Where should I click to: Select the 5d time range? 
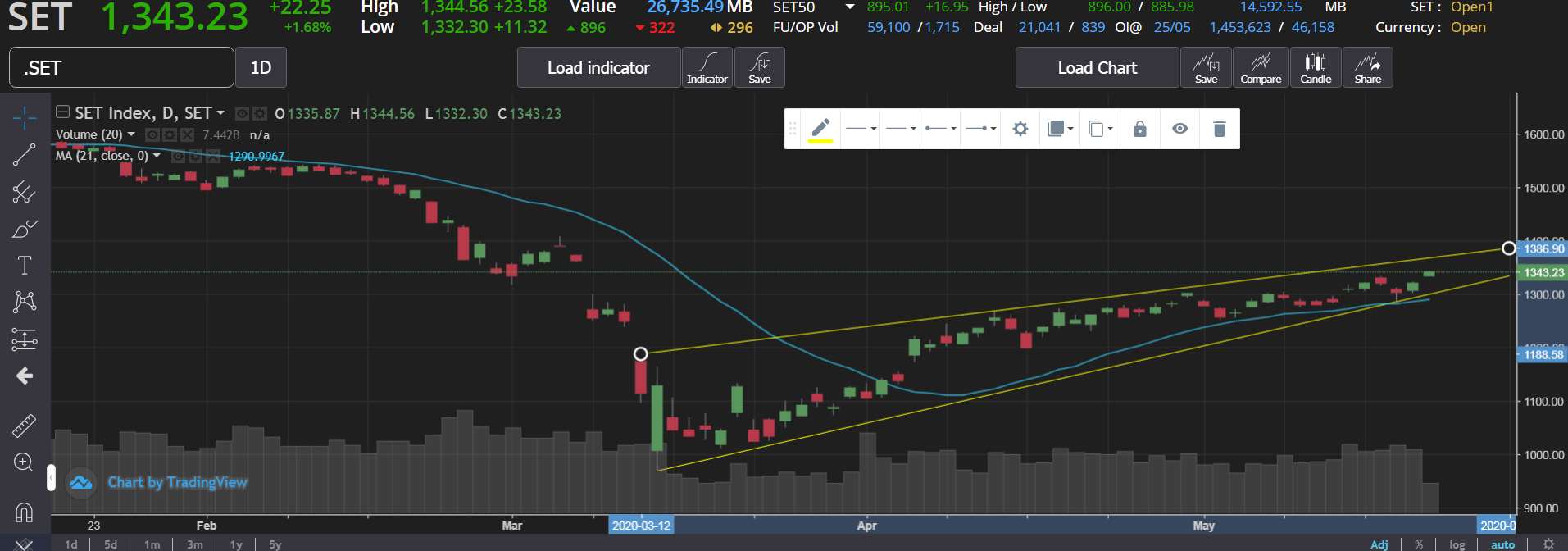tap(111, 544)
